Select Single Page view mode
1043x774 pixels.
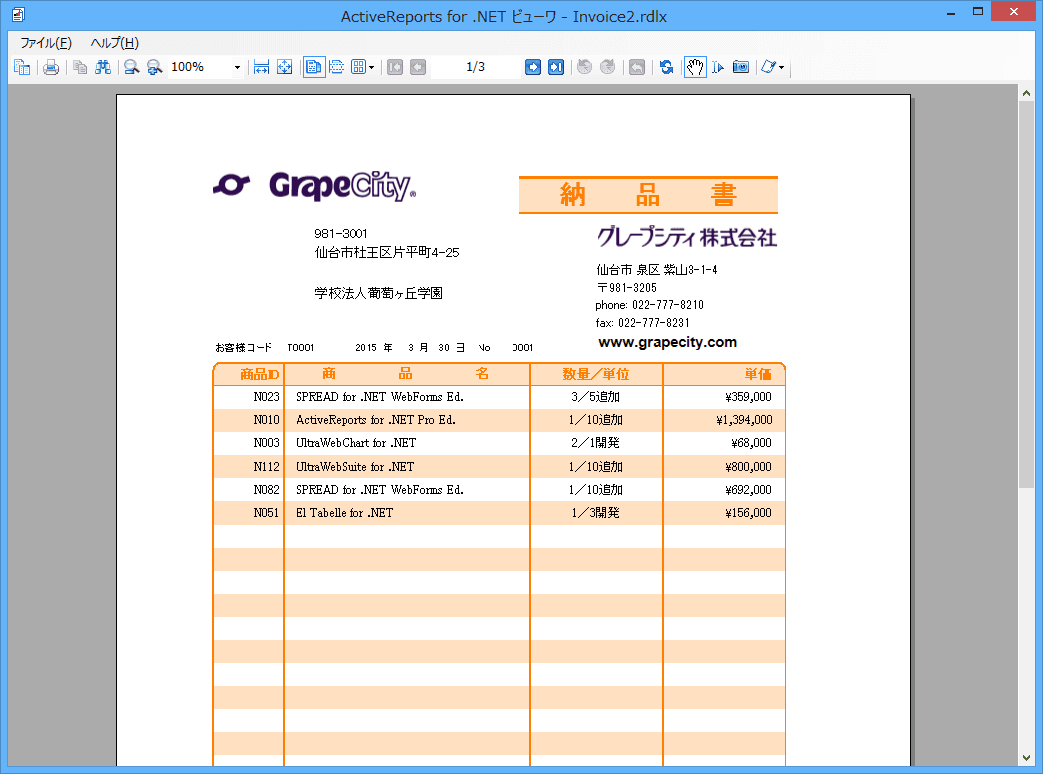tap(314, 67)
